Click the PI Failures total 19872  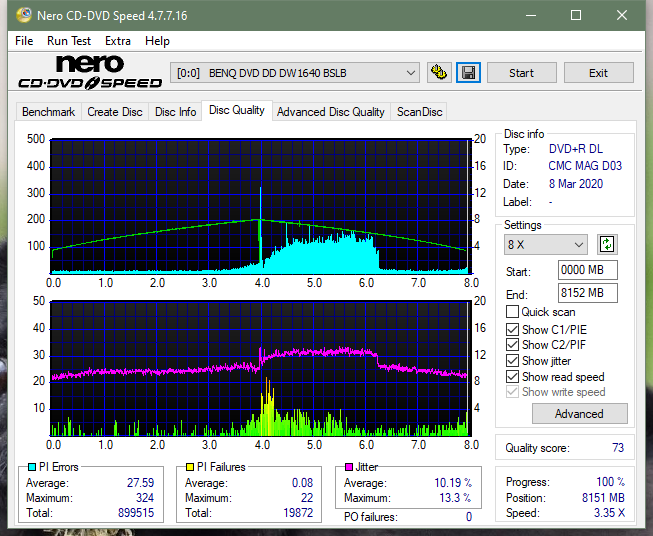pos(298,513)
